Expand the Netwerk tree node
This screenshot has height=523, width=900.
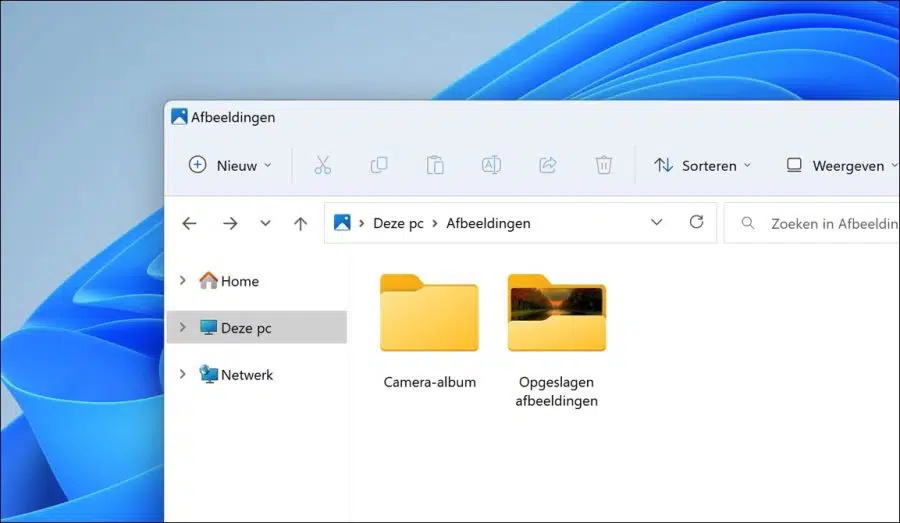click(183, 374)
